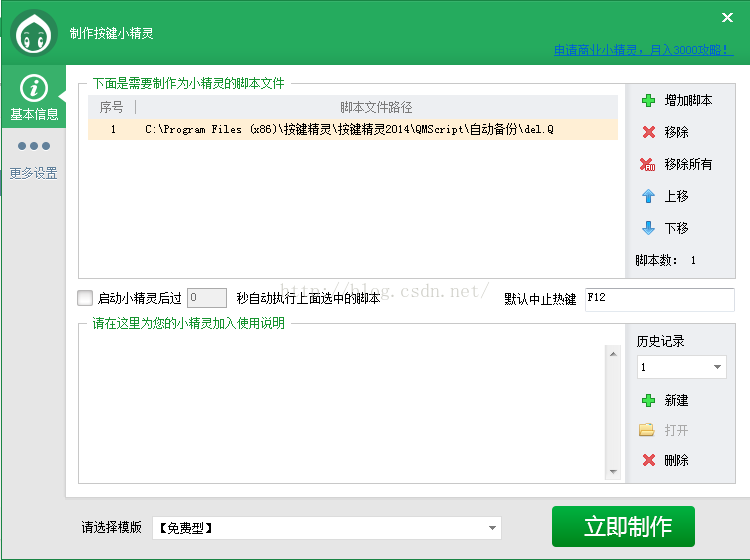750x560 pixels.
Task: Select script row 1 with del.Q path
Action: click(353, 130)
